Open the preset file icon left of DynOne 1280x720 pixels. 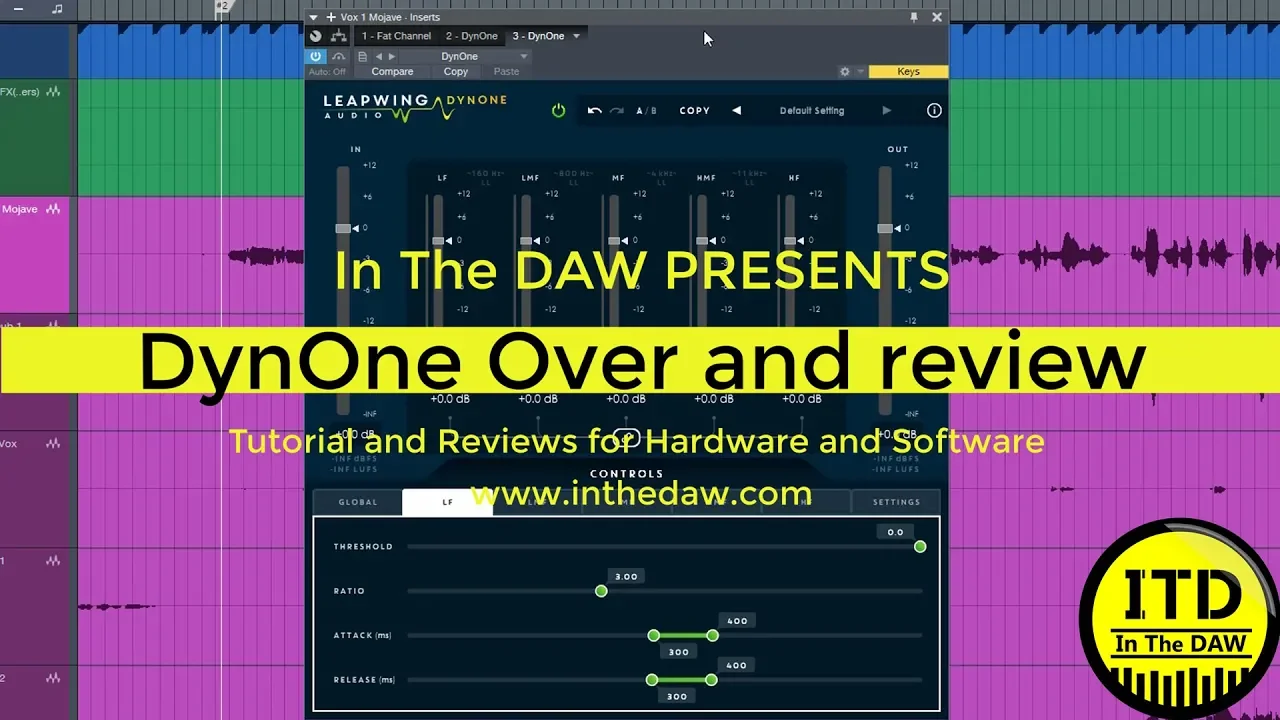click(362, 57)
